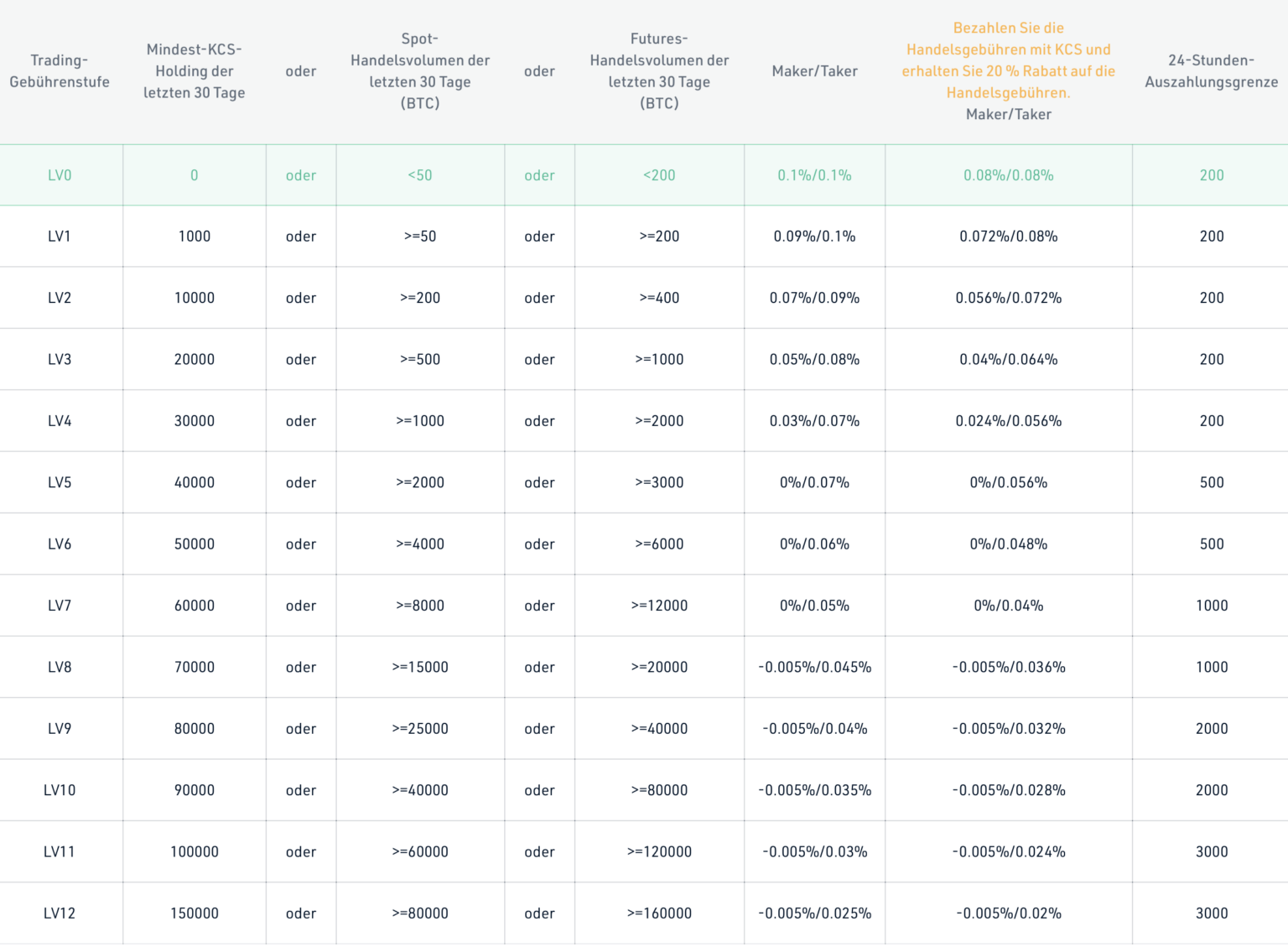Image resolution: width=1288 pixels, height=947 pixels.
Task: Click the Mindest-KCS-Holding column header
Action: [194, 71]
